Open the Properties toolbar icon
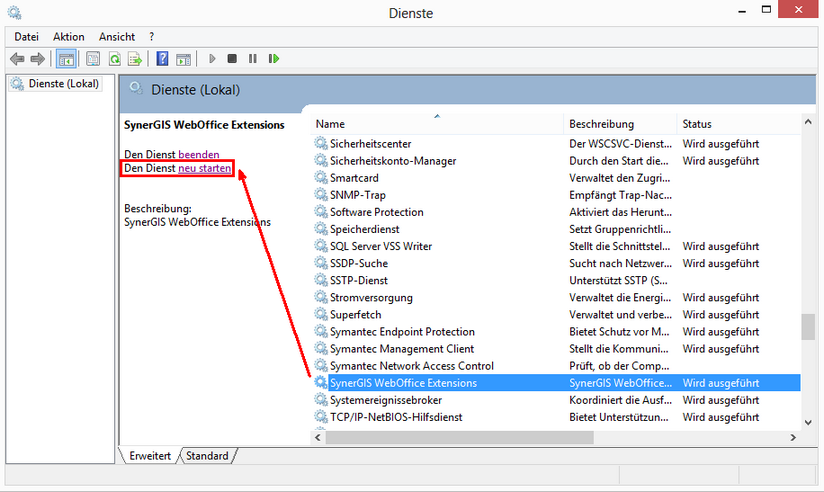This screenshot has height=492, width=824. 93,59
